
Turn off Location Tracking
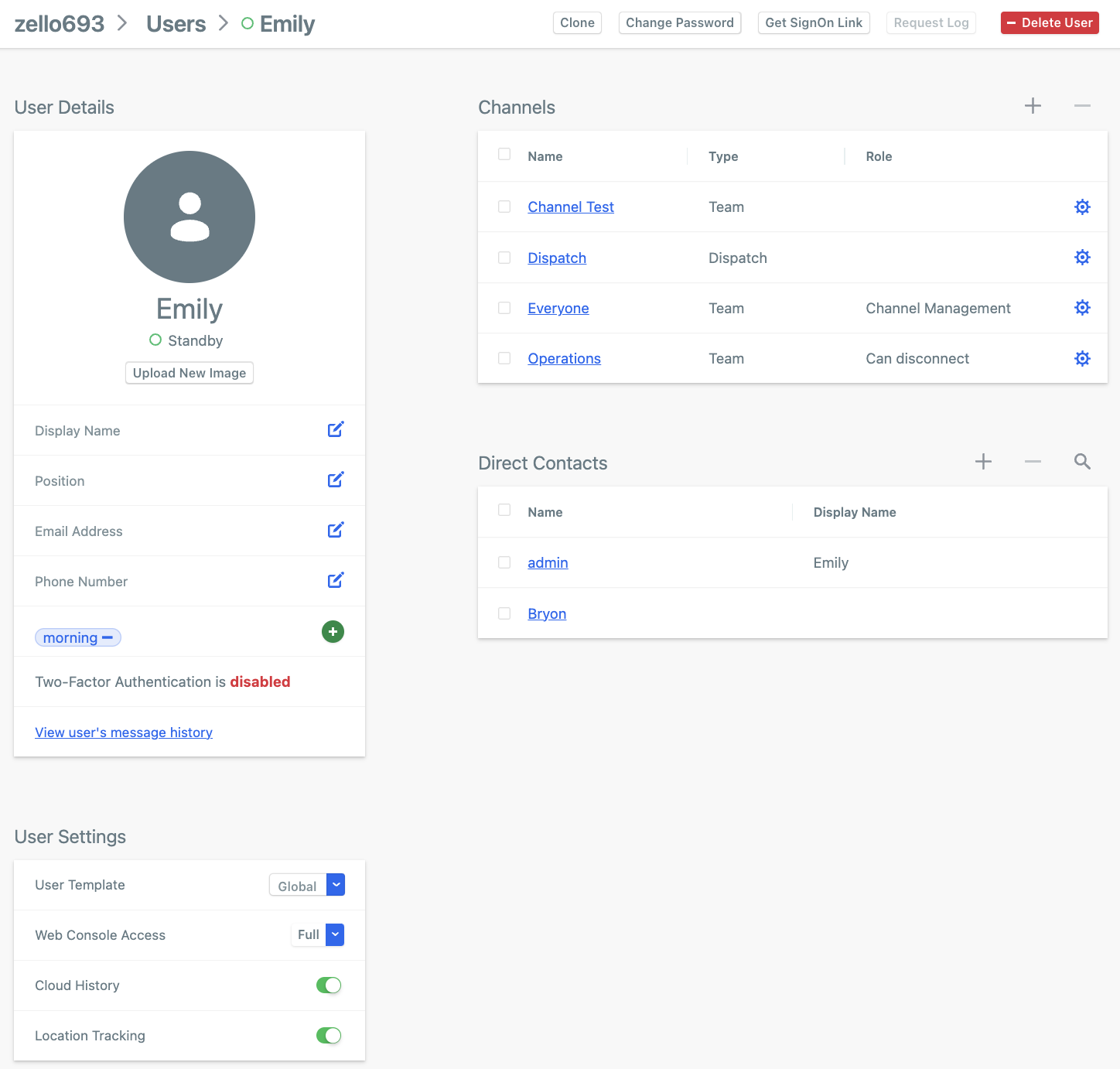point(329,1035)
